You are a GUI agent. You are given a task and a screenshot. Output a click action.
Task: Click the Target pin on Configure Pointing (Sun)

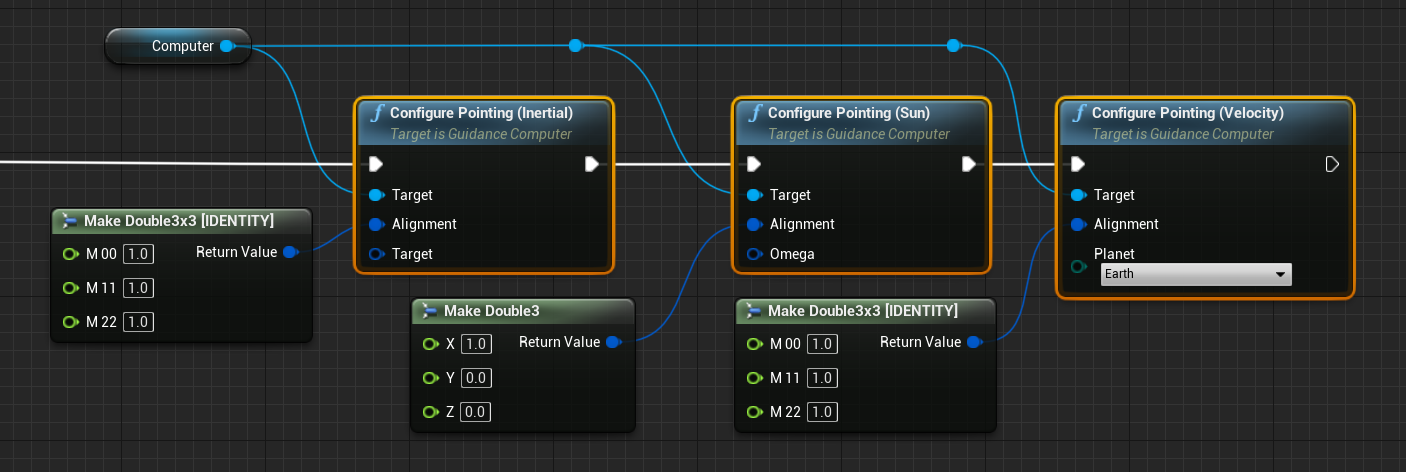754,195
